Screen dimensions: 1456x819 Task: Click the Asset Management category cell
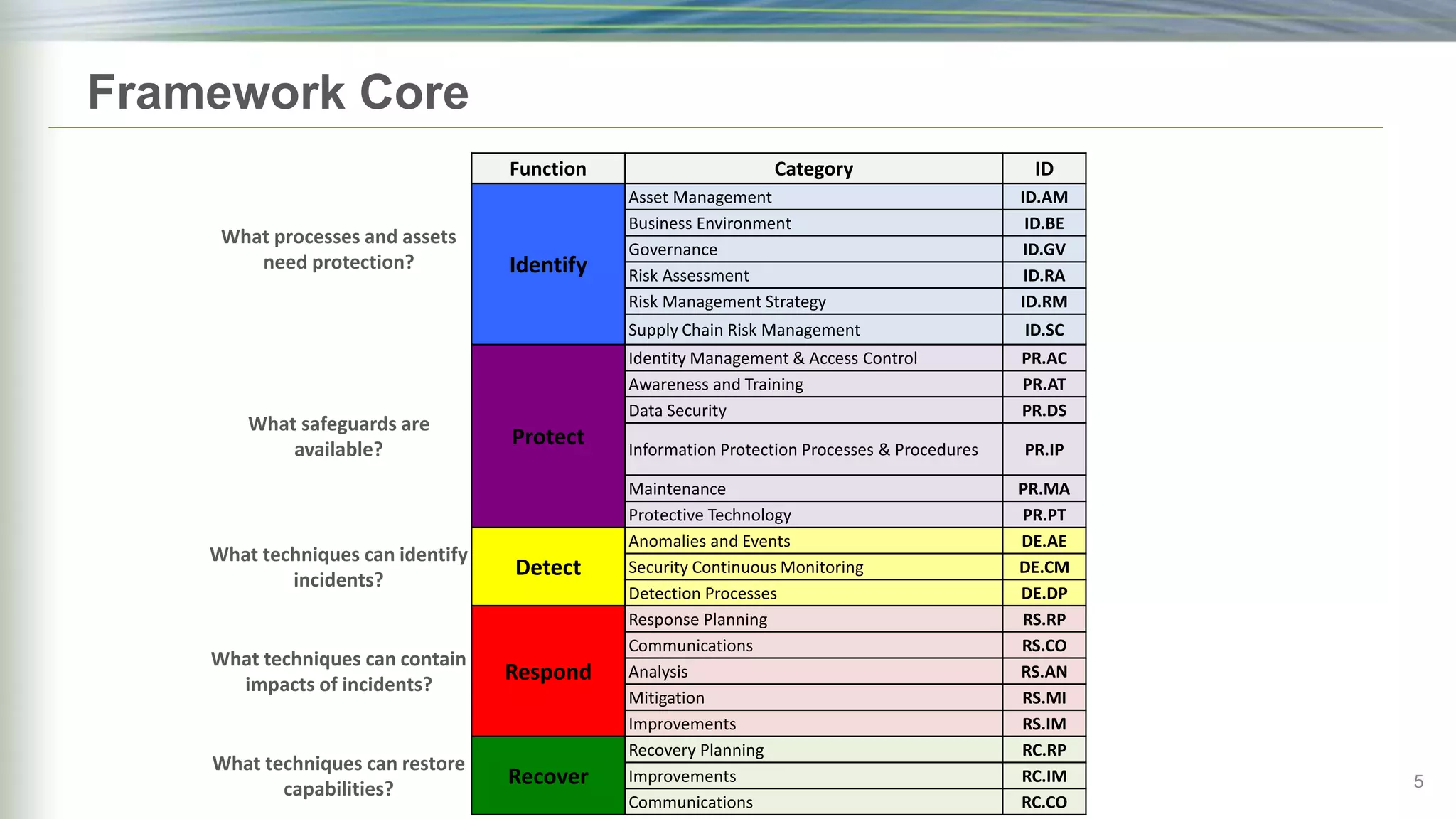pos(814,197)
